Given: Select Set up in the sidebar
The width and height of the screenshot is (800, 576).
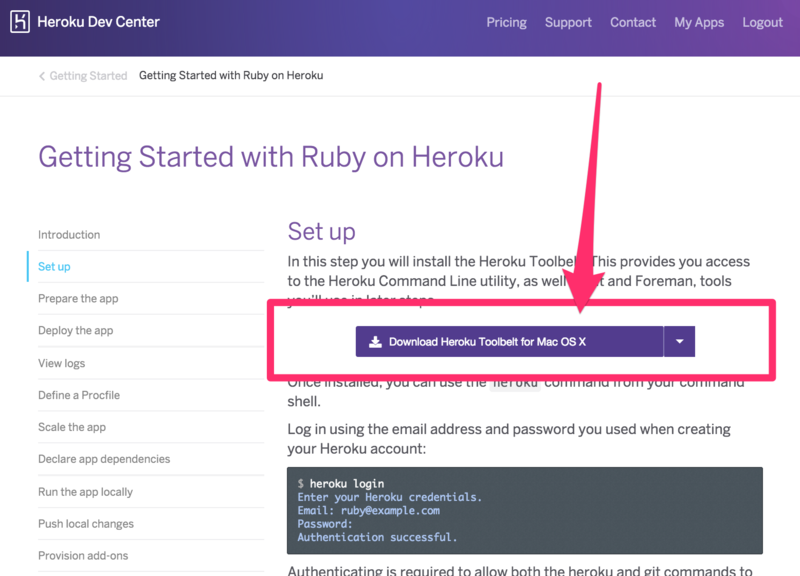Looking at the screenshot, I should pyautogui.click(x=54, y=267).
